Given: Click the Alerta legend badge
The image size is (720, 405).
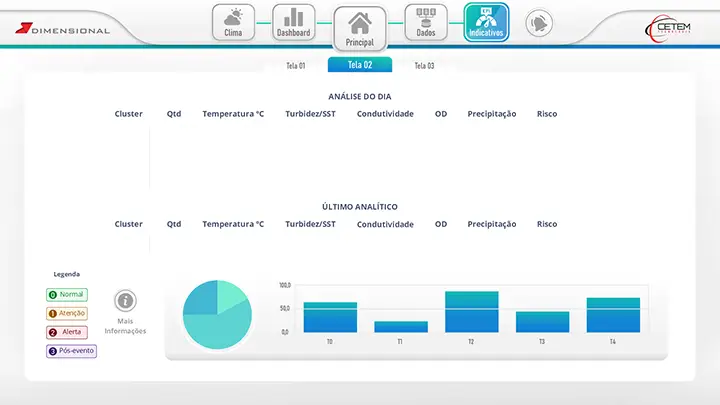Looking at the screenshot, I should [67, 332].
